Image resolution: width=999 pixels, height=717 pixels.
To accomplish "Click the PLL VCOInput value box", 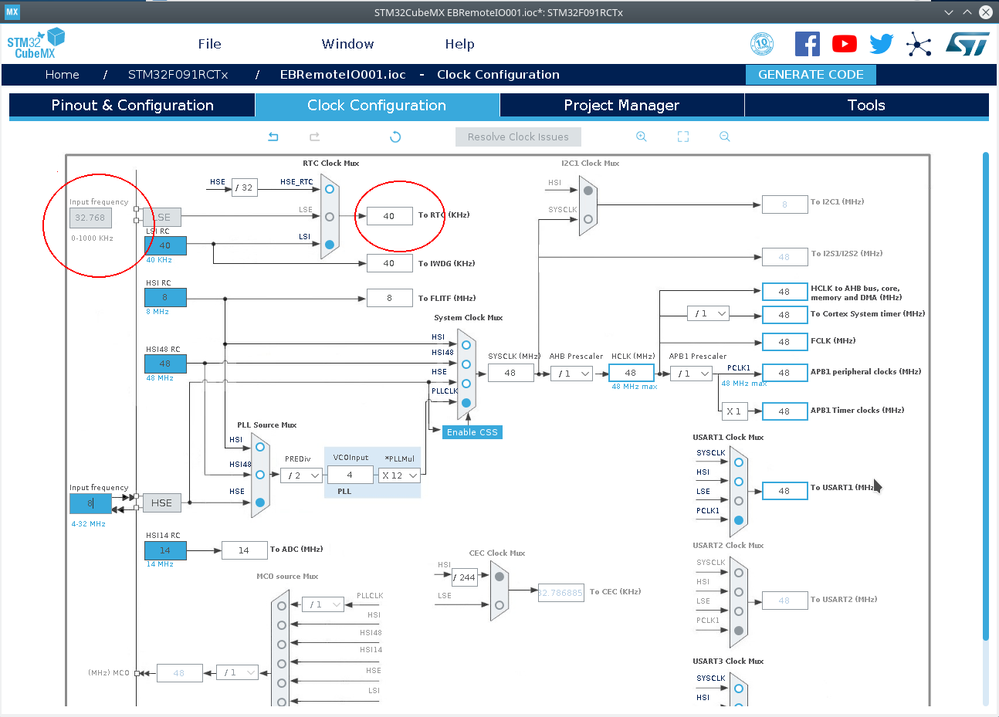I will 350,475.
